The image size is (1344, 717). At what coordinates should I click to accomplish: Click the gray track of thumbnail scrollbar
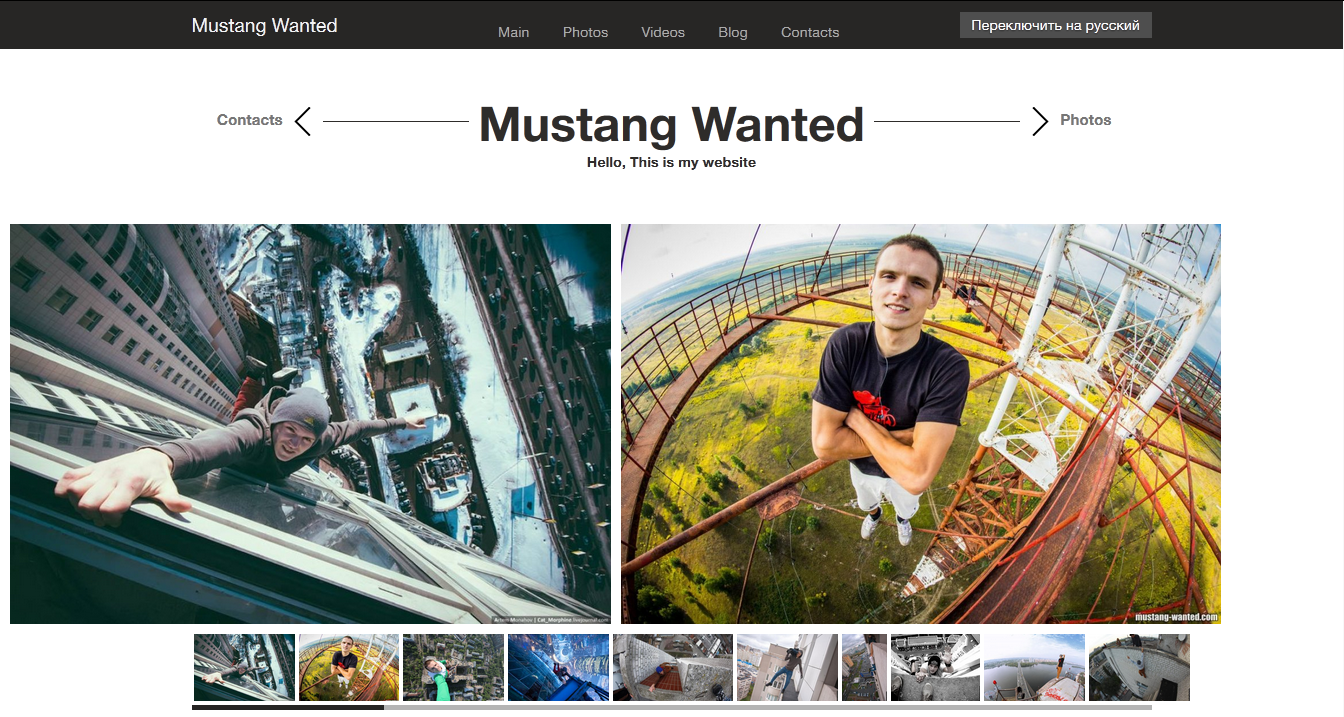click(768, 708)
